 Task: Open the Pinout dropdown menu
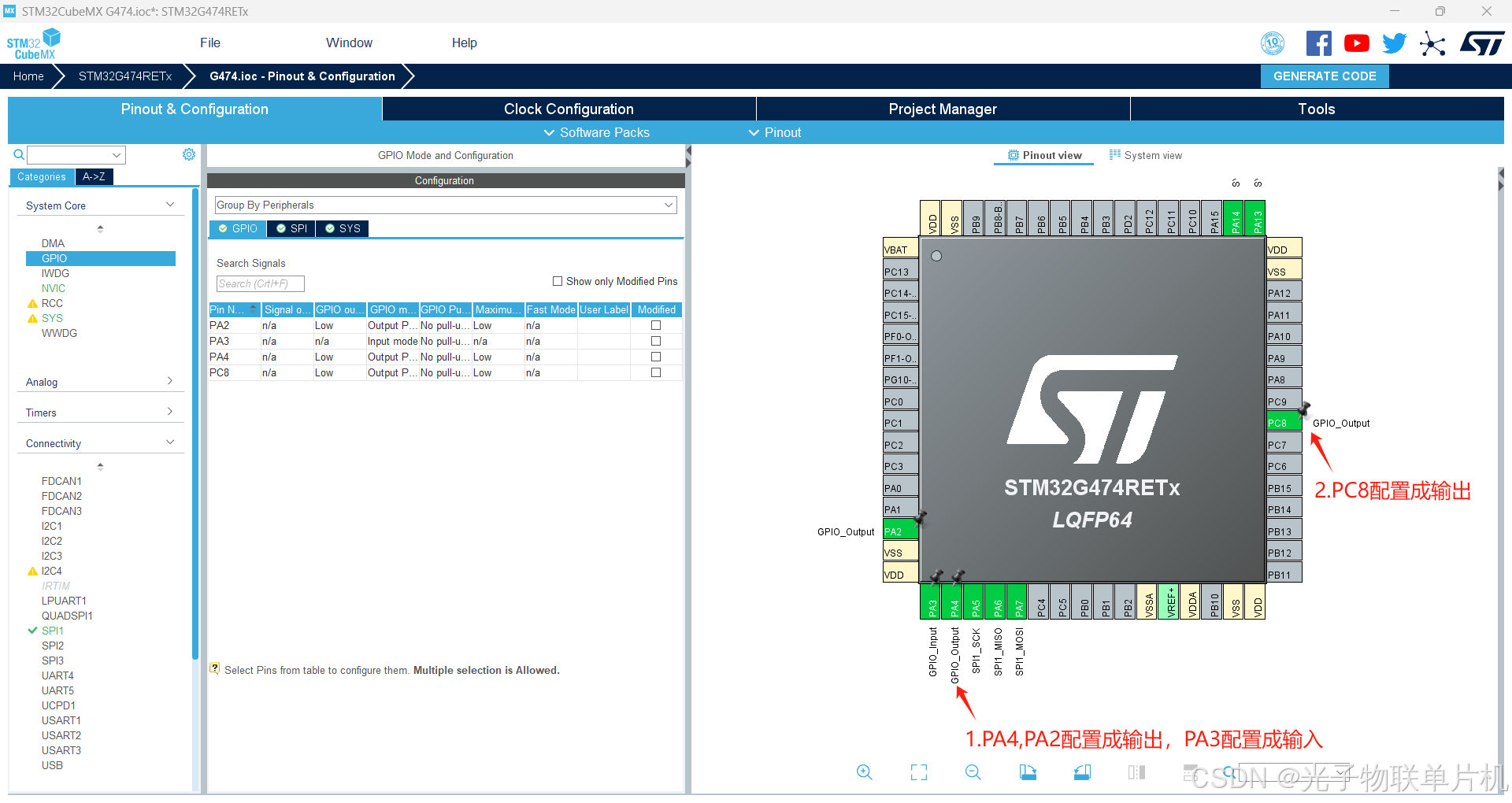775,132
